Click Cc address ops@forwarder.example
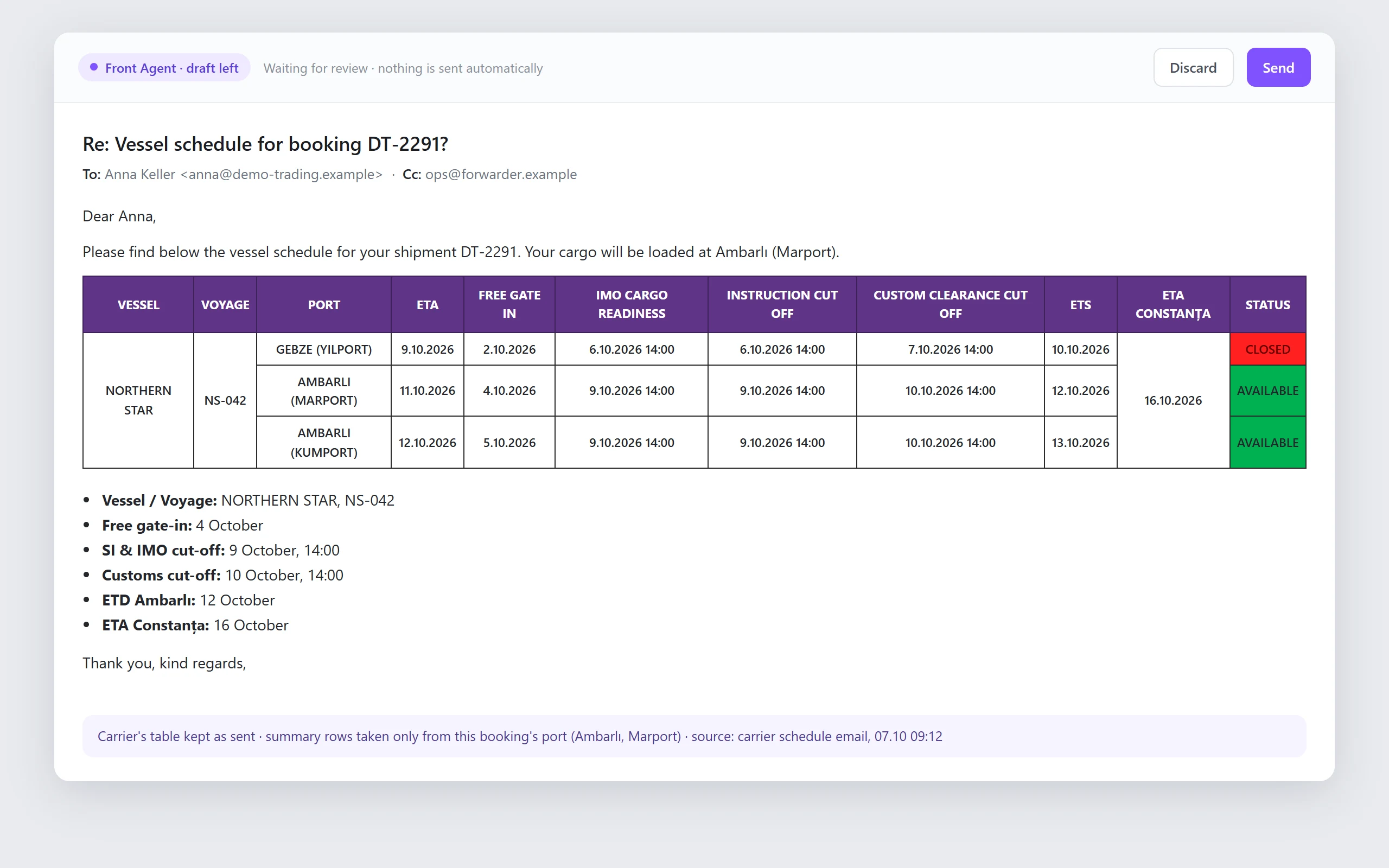This screenshot has height=868, width=1389. (500, 174)
